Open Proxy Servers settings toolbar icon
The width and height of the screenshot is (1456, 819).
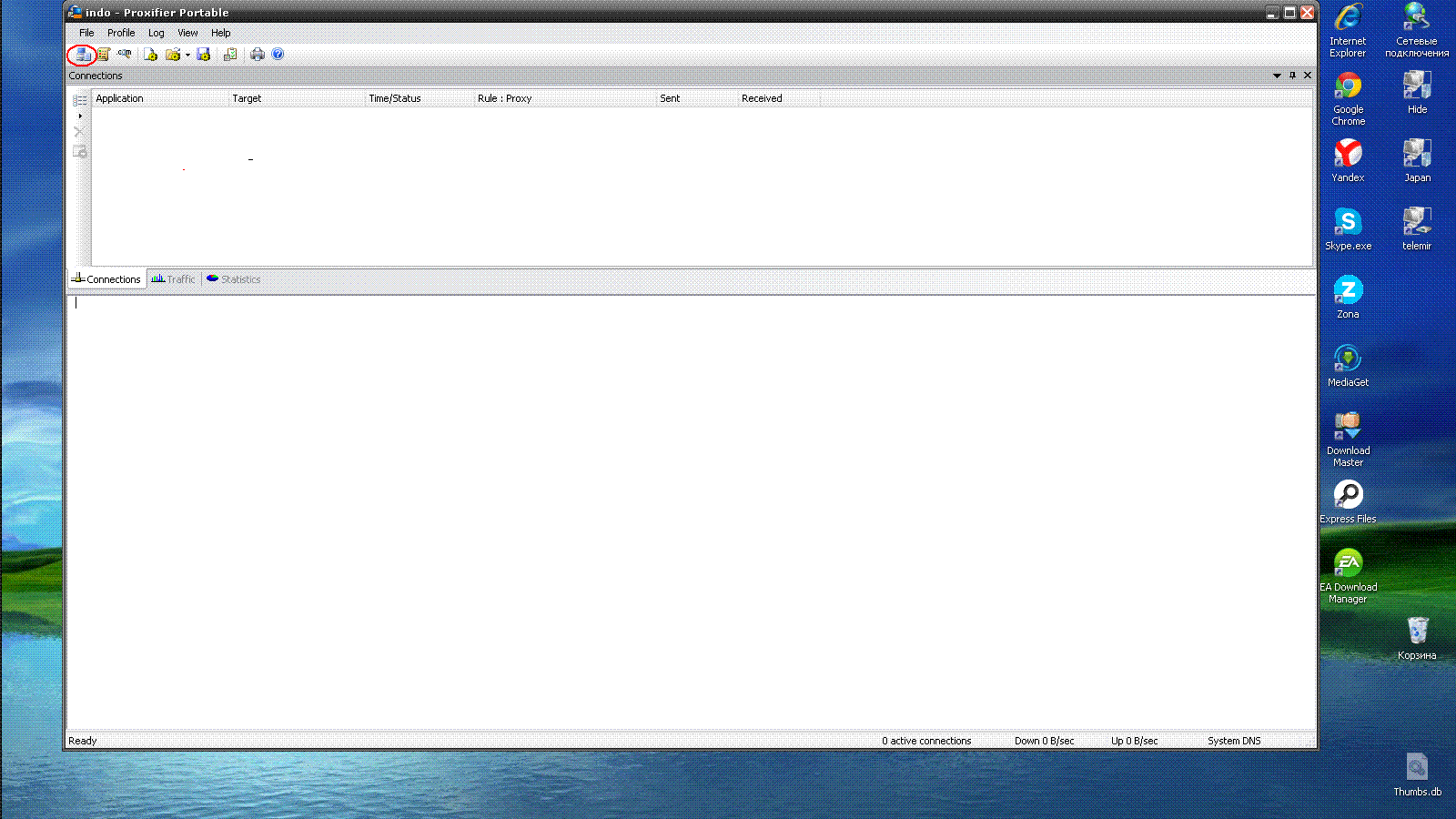pyautogui.click(x=82, y=55)
